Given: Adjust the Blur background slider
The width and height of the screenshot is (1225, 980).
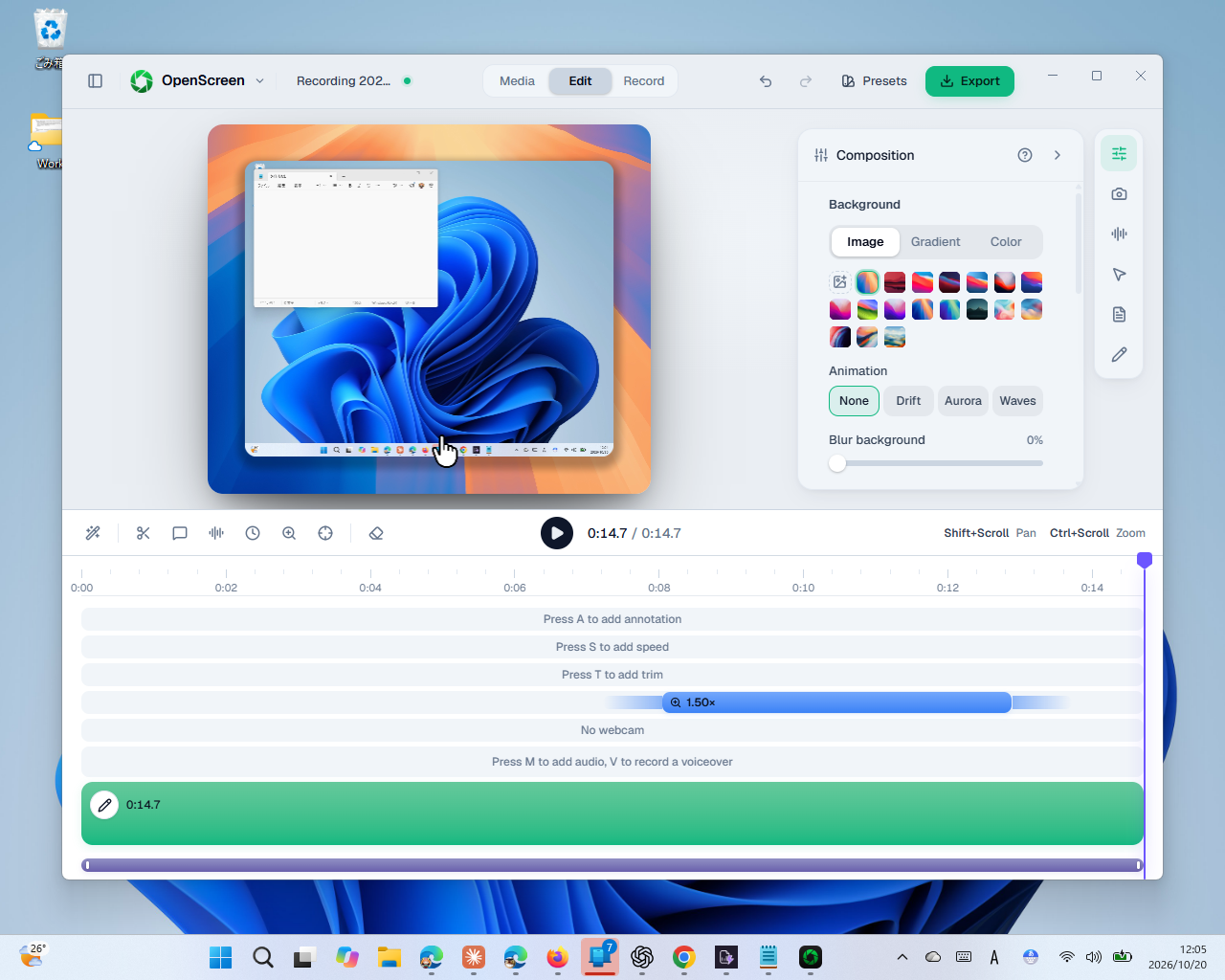Looking at the screenshot, I should [936, 463].
